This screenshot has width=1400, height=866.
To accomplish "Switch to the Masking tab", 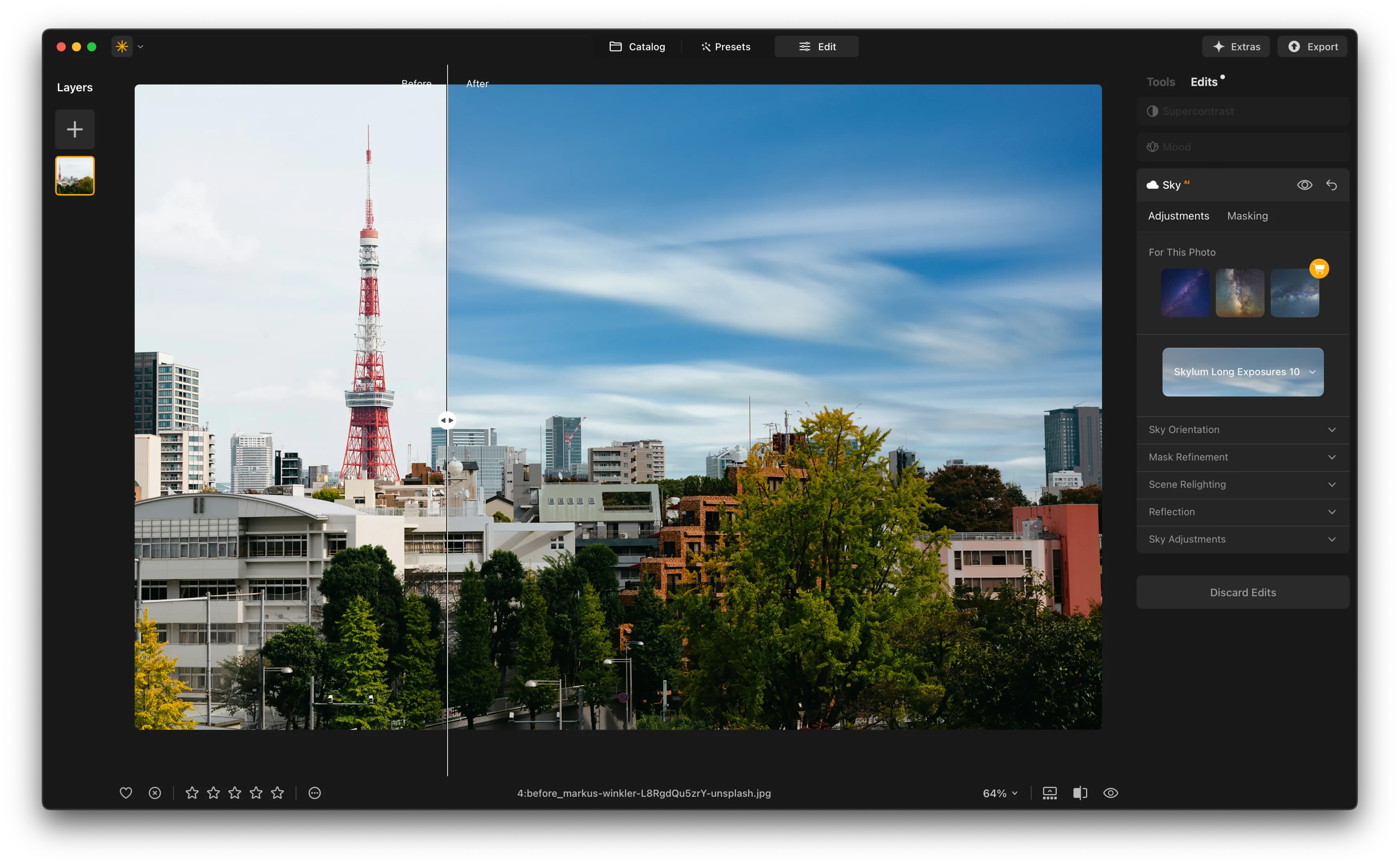I will point(1247,216).
